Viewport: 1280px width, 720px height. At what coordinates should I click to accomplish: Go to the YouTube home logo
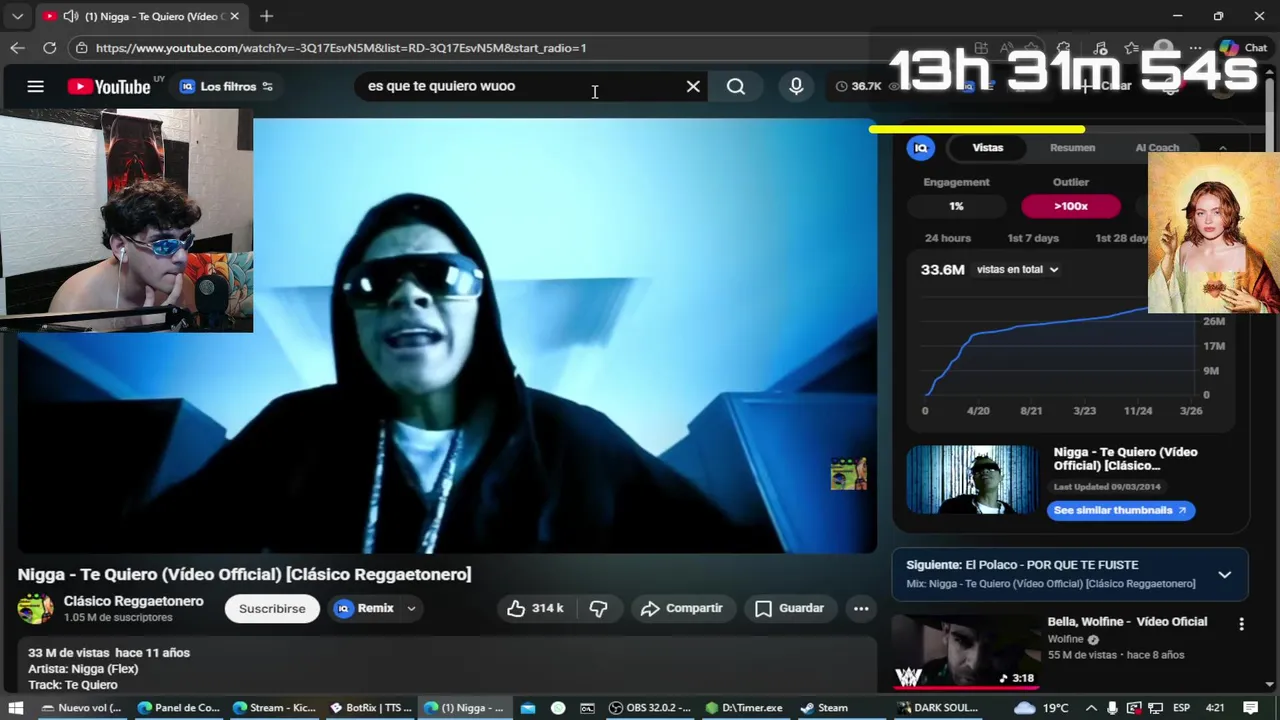pos(109,87)
